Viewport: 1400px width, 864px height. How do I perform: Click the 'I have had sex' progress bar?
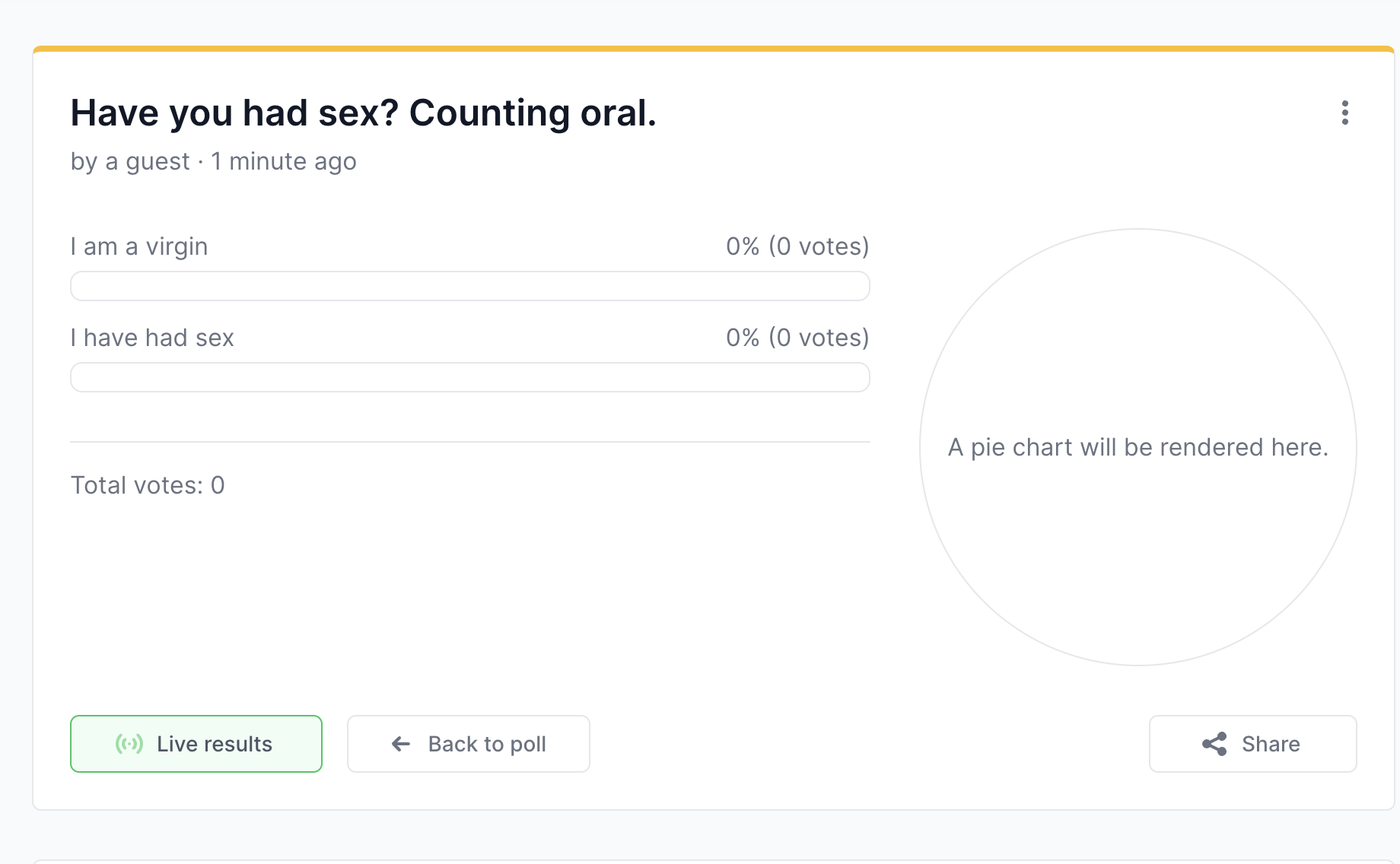[470, 377]
